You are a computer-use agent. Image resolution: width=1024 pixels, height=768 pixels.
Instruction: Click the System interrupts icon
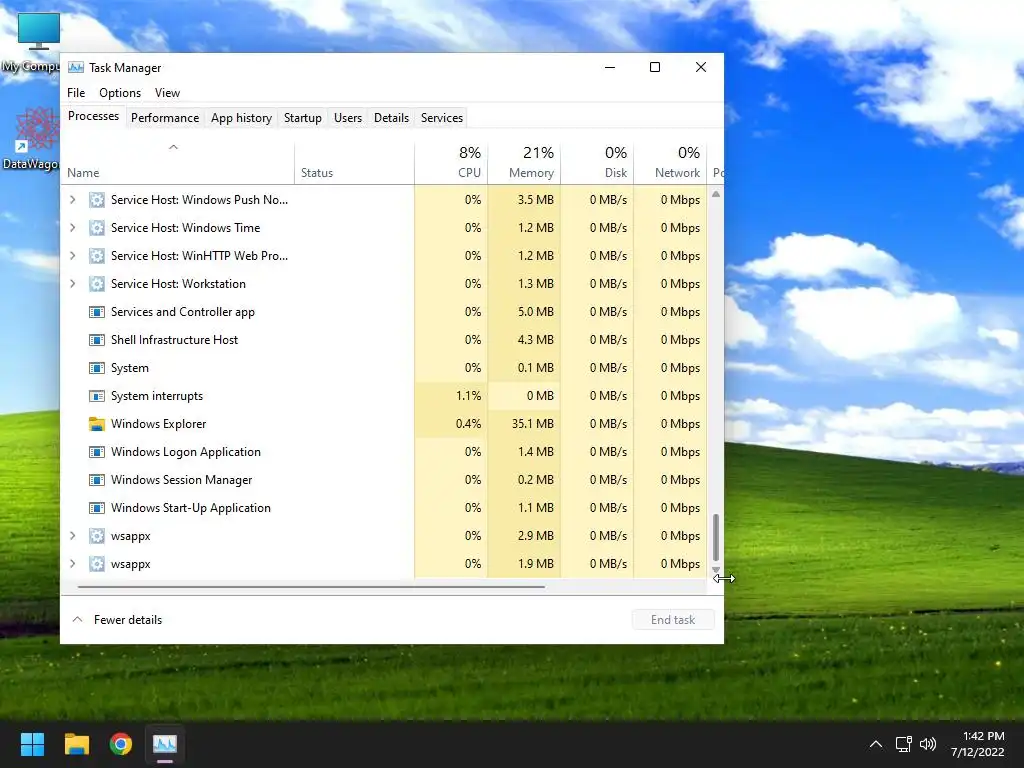(97, 396)
